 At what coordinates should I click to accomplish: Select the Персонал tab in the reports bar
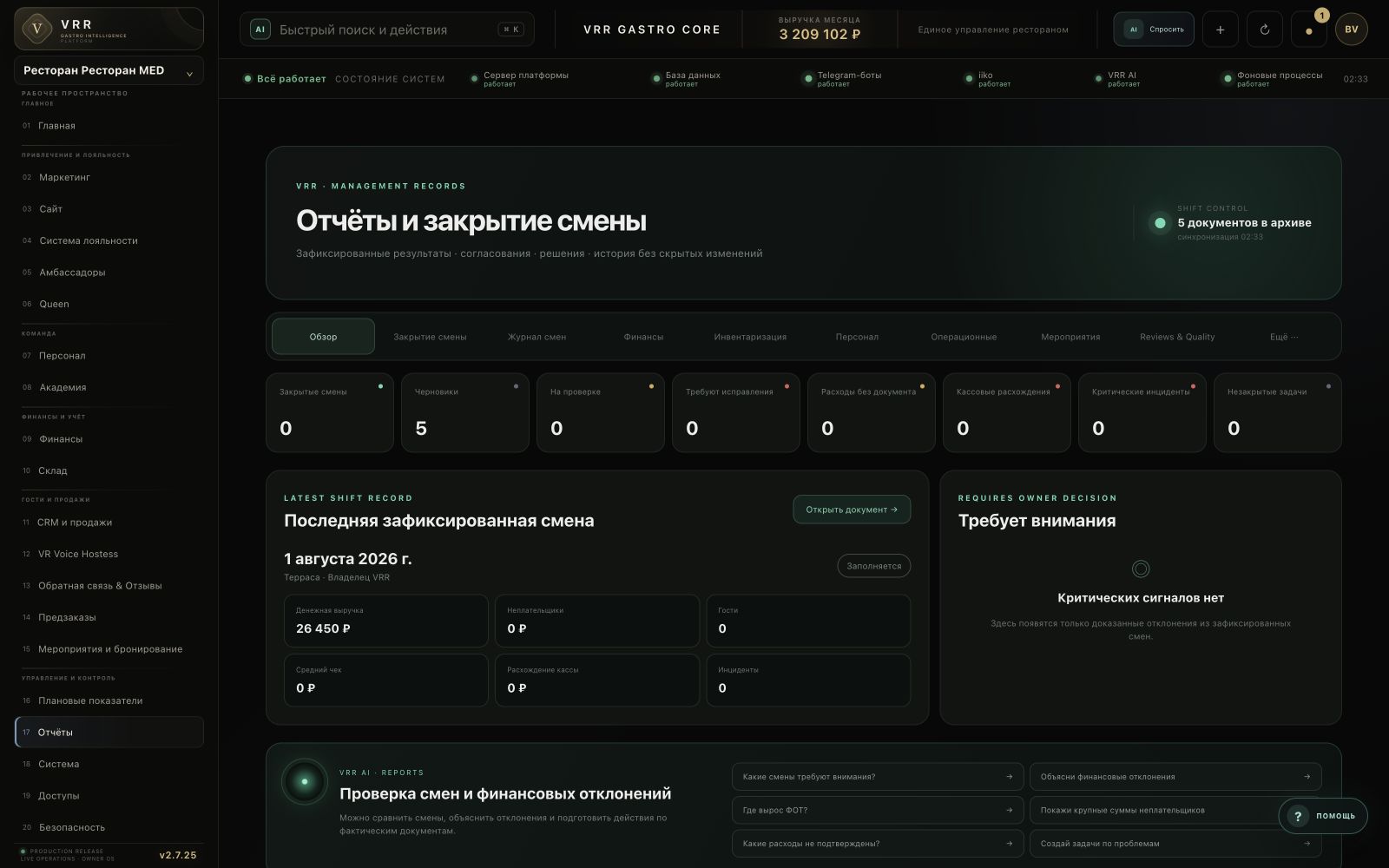point(857,337)
